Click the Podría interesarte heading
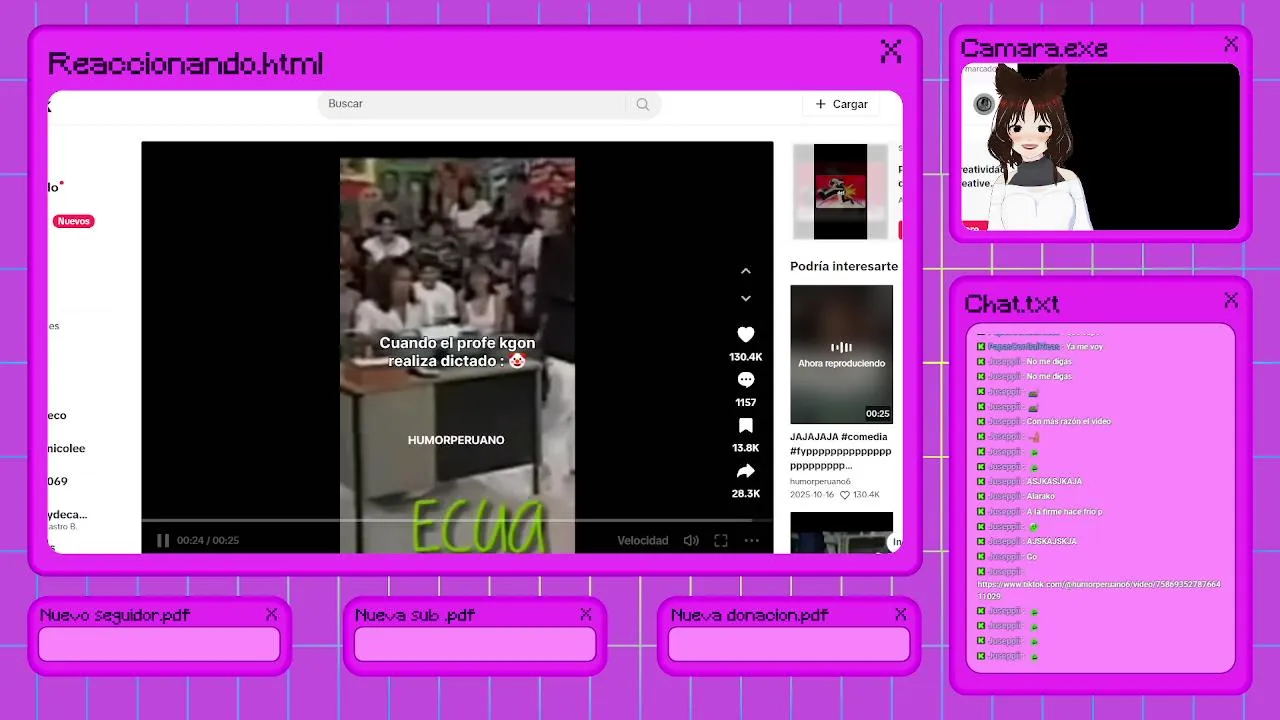1280x720 pixels. point(844,267)
